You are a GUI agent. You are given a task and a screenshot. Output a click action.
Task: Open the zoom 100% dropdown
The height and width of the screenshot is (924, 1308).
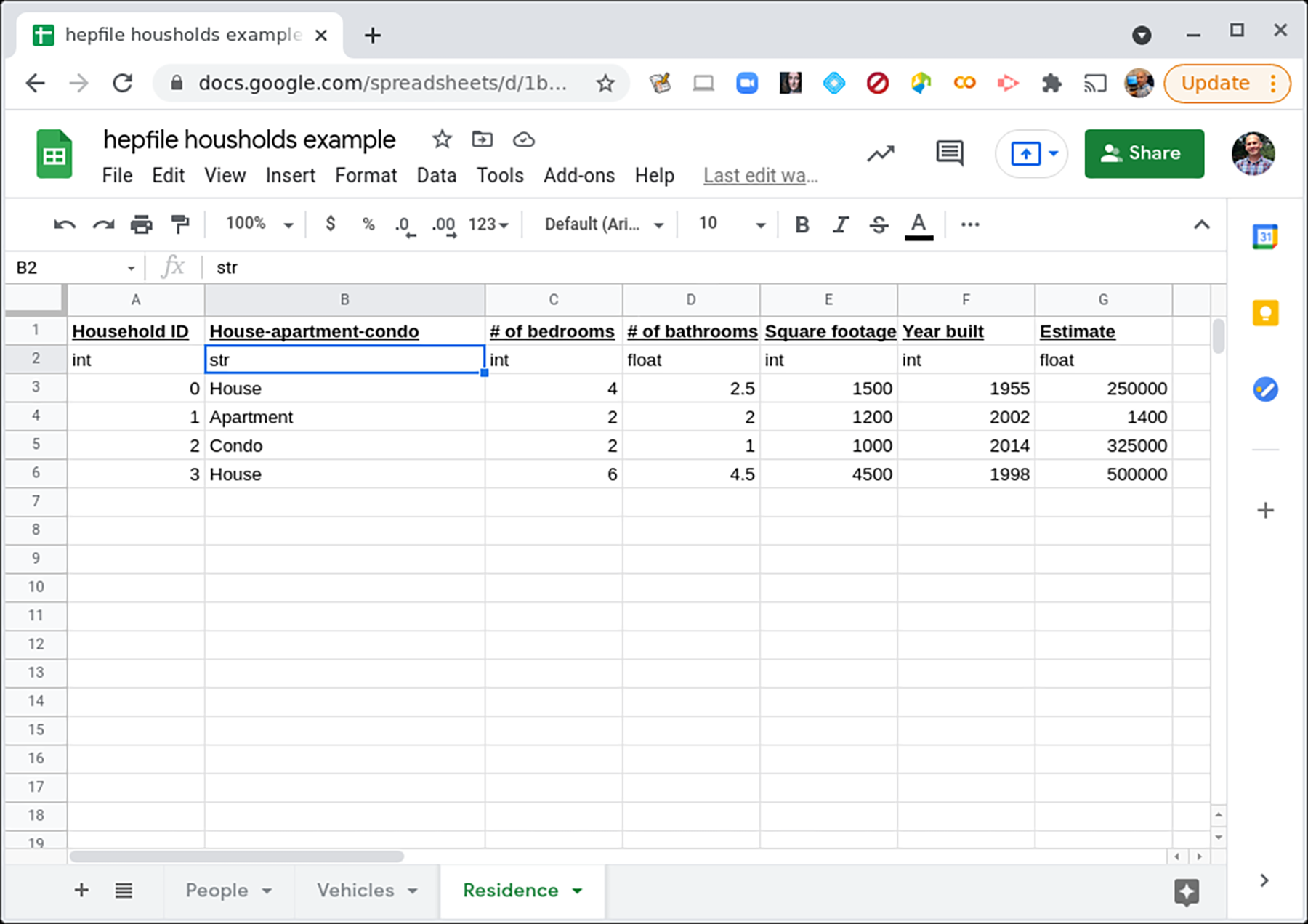point(259,224)
